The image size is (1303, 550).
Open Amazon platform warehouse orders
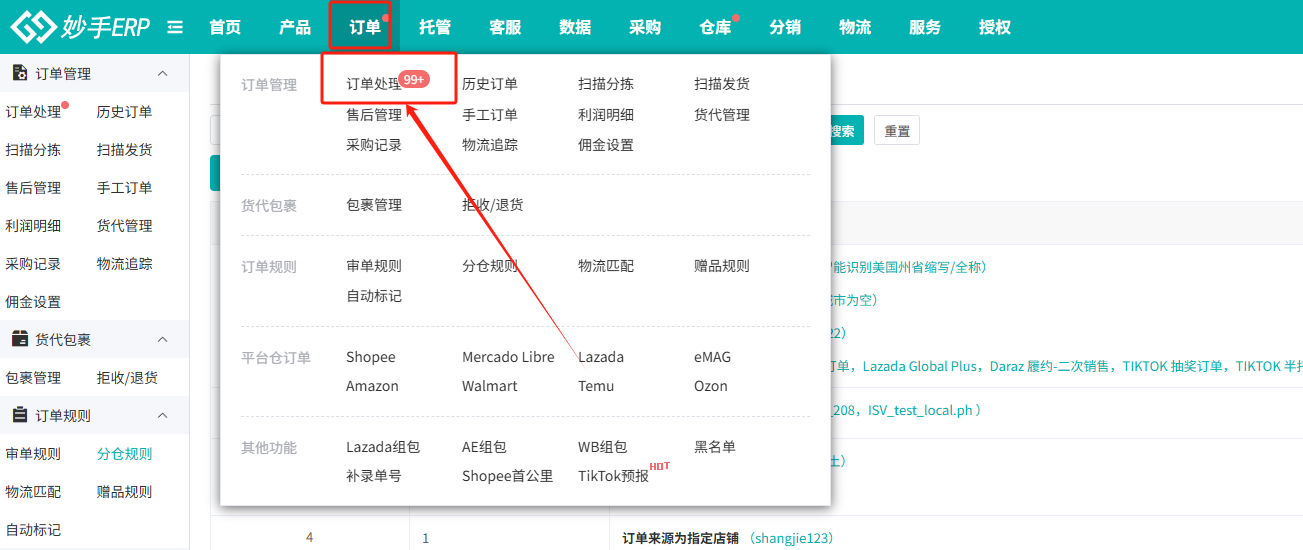point(372,386)
